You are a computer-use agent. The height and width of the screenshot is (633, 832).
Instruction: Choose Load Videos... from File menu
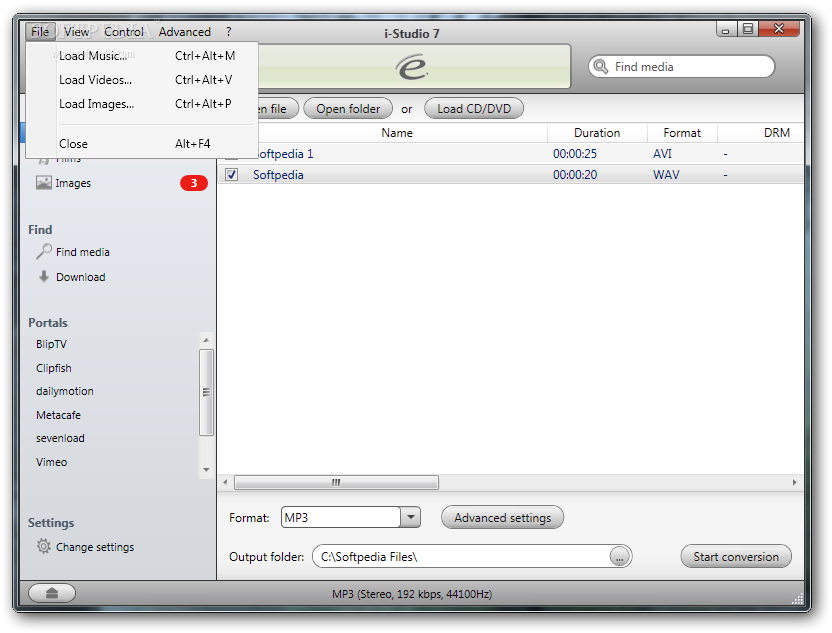pyautogui.click(x=142, y=80)
